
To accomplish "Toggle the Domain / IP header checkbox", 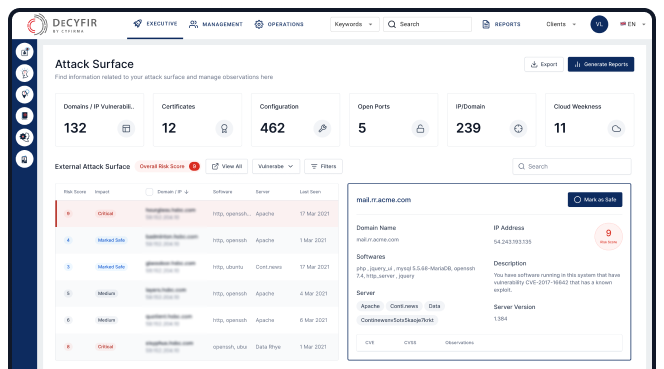I will [x=149, y=192].
